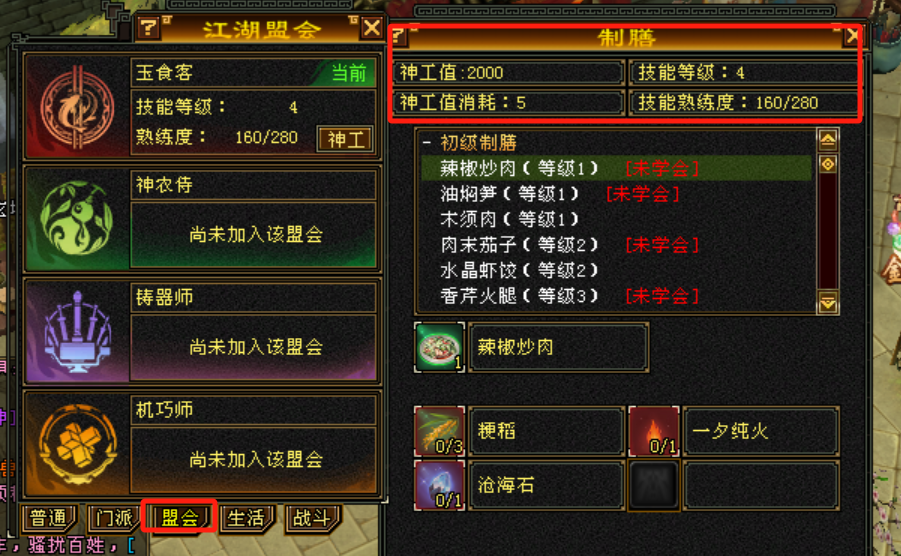Open help in the 江湖盟会 panel
901x556 pixels.
coord(149,28)
